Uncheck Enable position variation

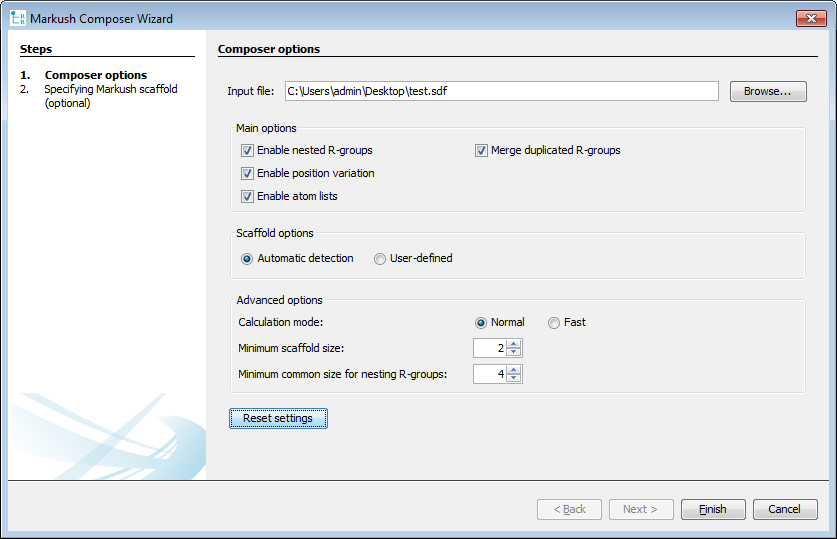click(247, 174)
